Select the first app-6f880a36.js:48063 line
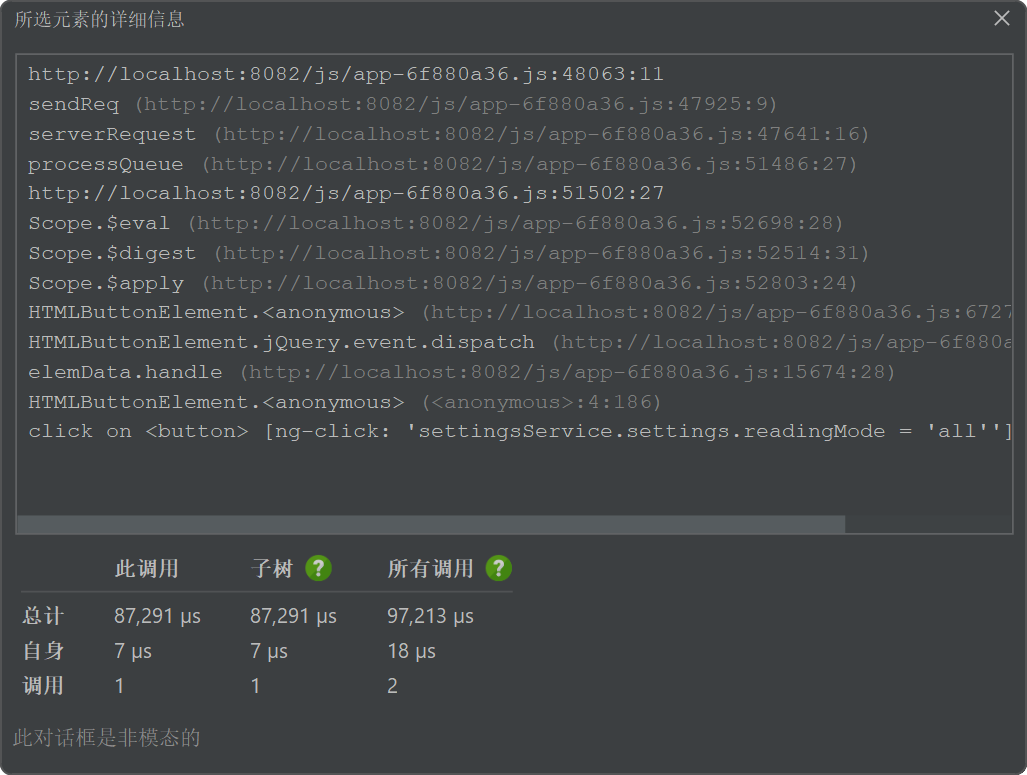Viewport: 1027px width, 775px height. tap(345, 74)
